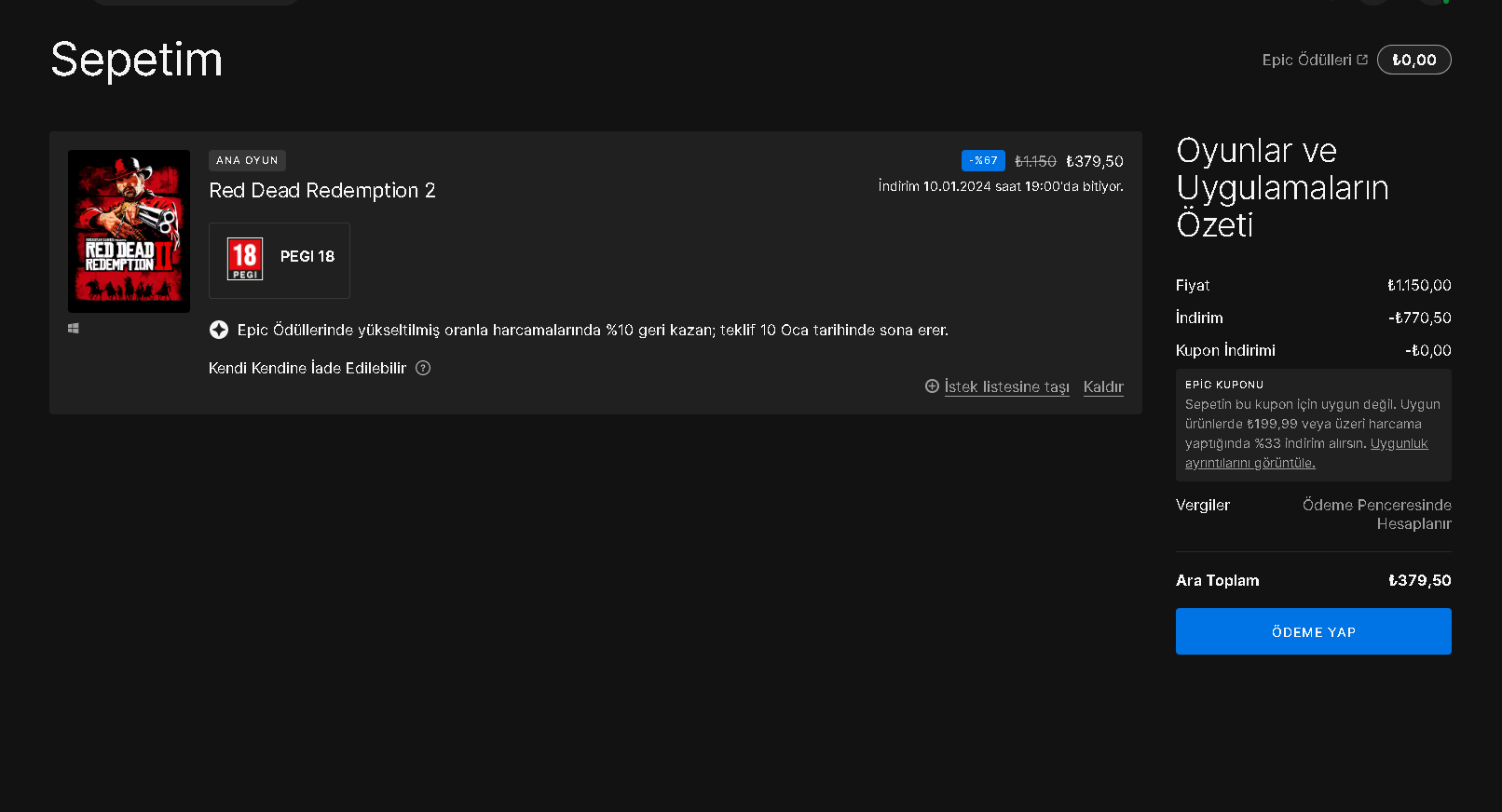Click the Epic Ödüllerinde %10 geri kazan offer text

coord(593,330)
